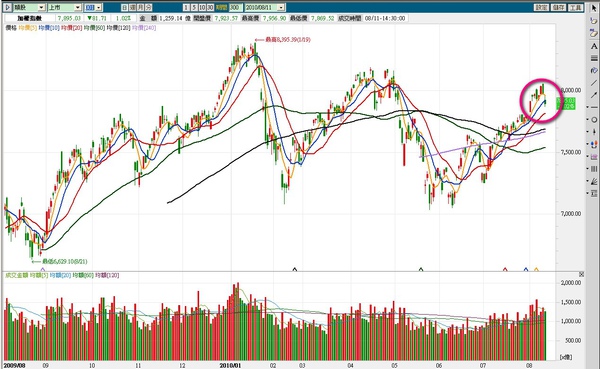The width and height of the screenshot is (600, 369).
Task: Switch to daily (日) chart period
Action: (125, 7)
